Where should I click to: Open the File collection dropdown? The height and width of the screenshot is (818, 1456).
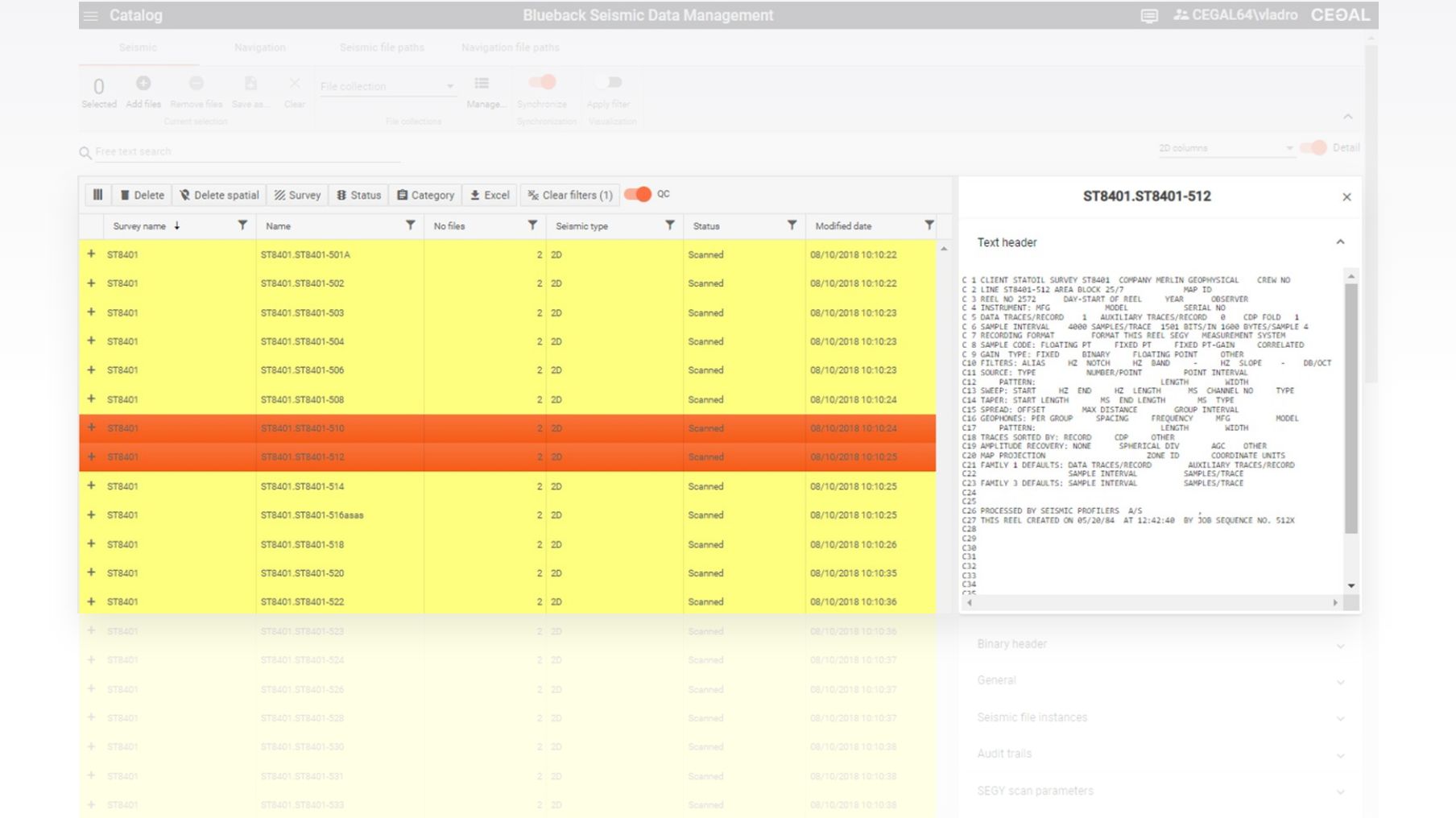387,86
